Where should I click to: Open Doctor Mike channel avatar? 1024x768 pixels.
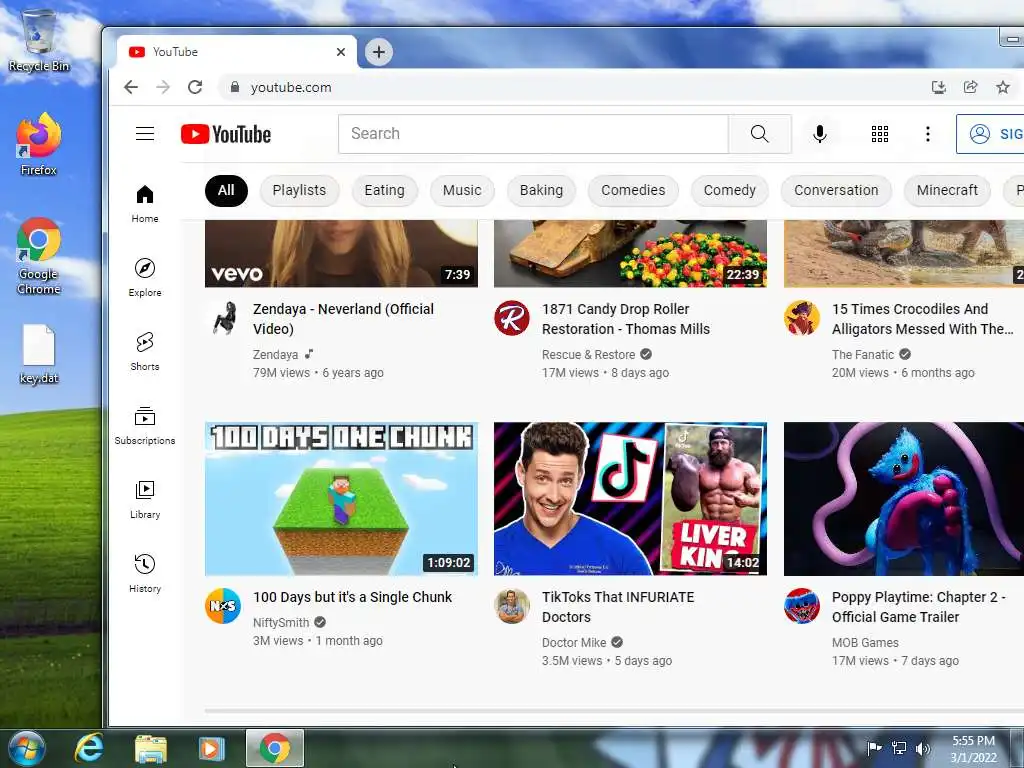(512, 606)
